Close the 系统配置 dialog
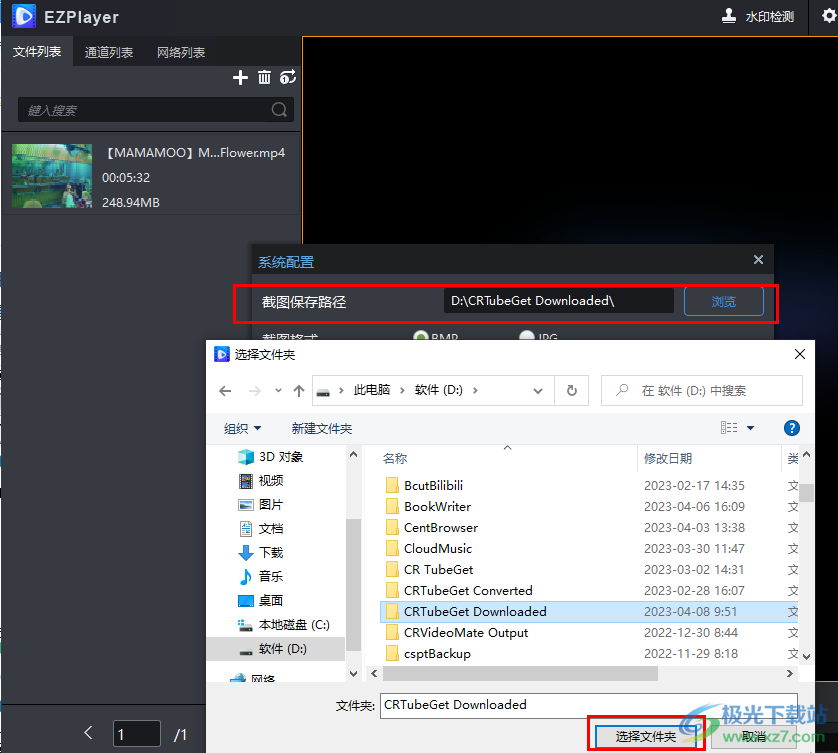This screenshot has height=753, width=838. tap(758, 260)
